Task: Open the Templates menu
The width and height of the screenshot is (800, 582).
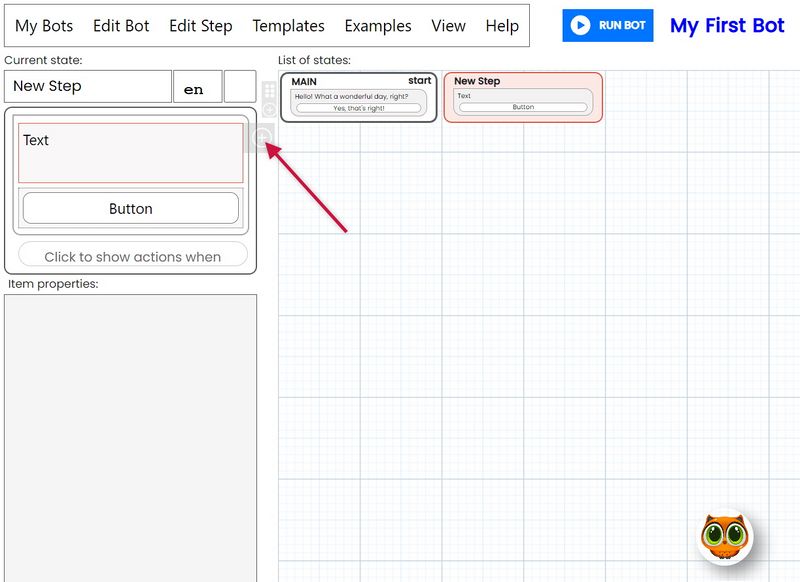Action: (x=288, y=26)
